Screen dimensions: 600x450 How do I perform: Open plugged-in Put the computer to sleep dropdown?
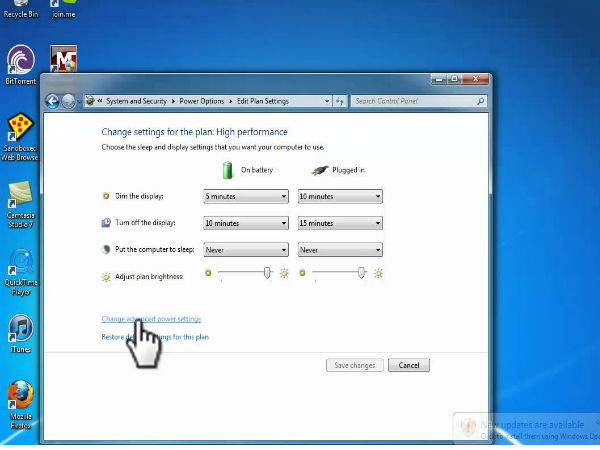(339, 250)
